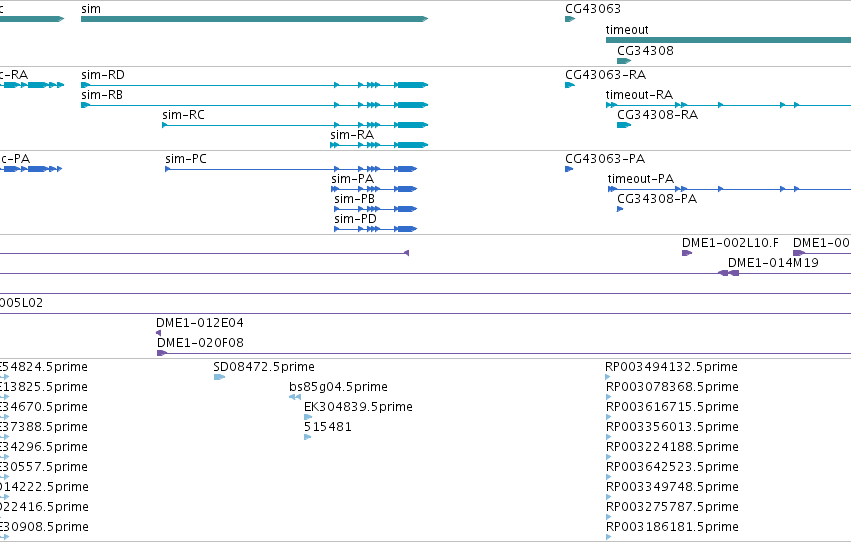The height and width of the screenshot is (542, 851).
Task: Click the bs85g04.5prime EST label
Action: [338, 387]
